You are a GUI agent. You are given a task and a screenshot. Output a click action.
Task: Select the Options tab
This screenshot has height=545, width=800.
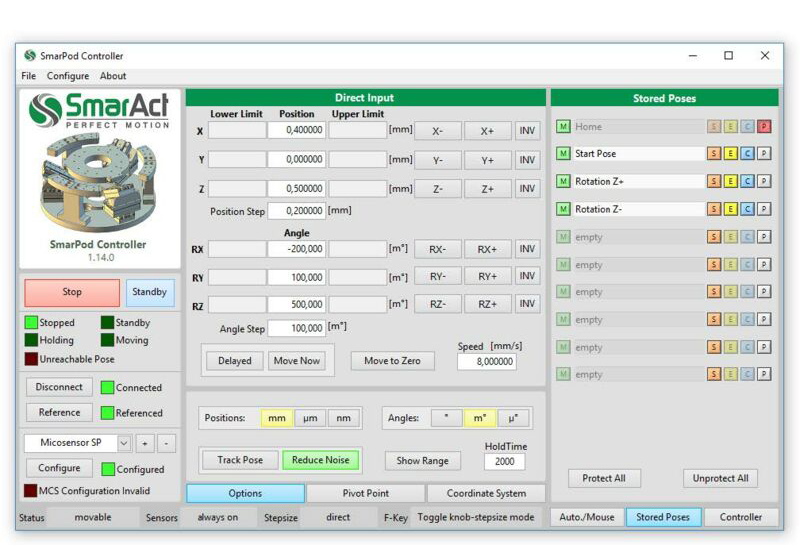[245, 493]
